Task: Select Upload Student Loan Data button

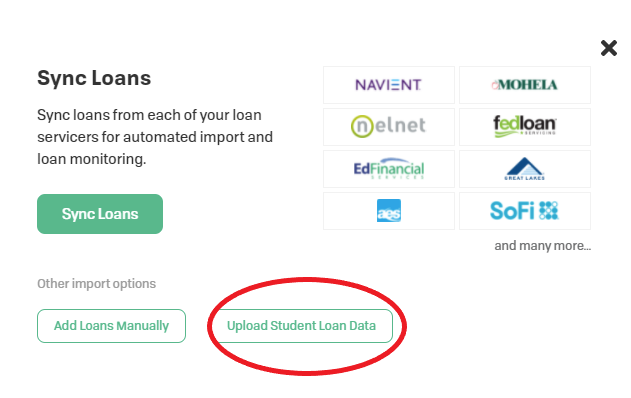Action: tap(301, 326)
